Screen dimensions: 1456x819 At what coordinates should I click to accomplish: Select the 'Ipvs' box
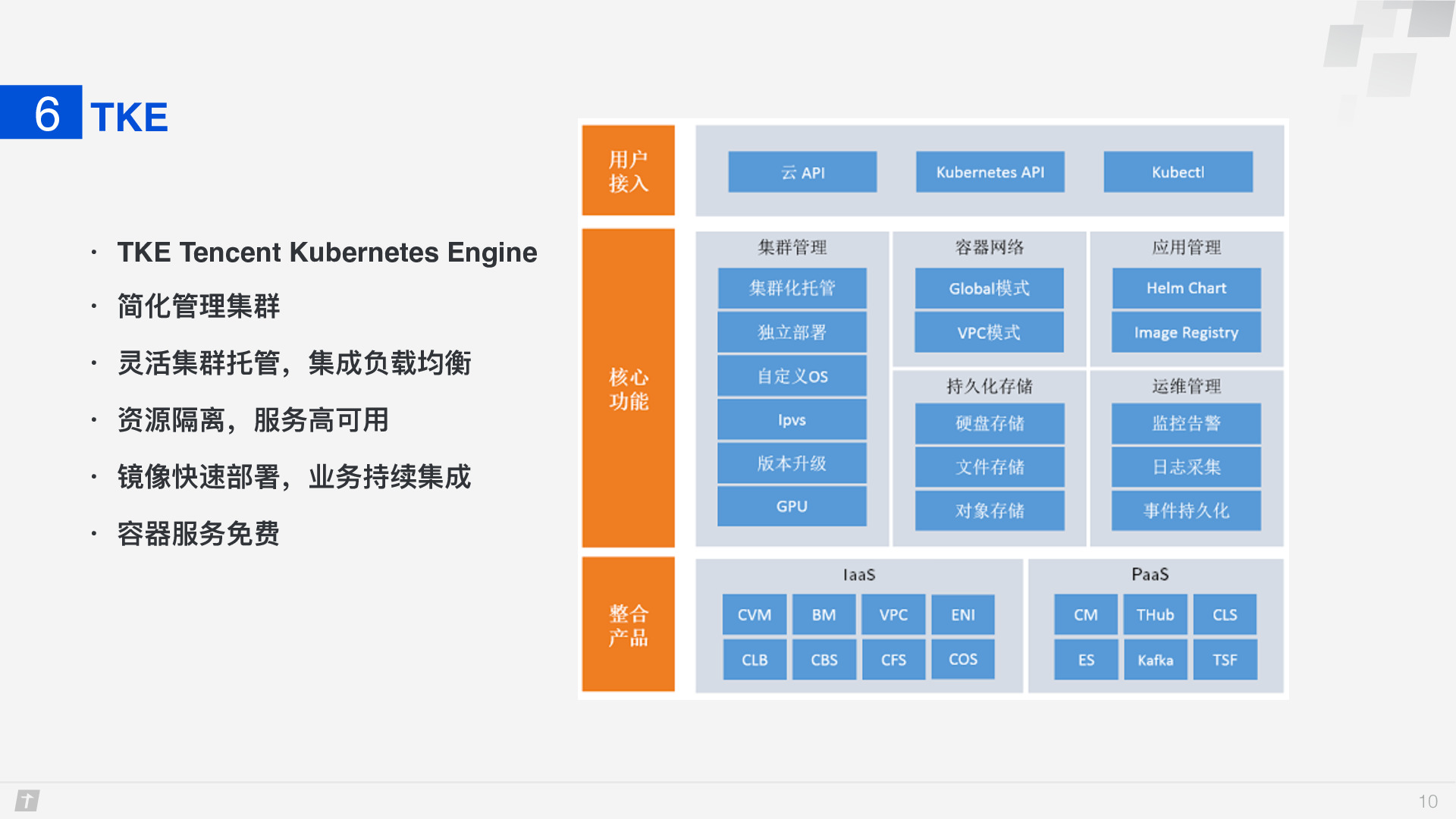[x=792, y=420]
